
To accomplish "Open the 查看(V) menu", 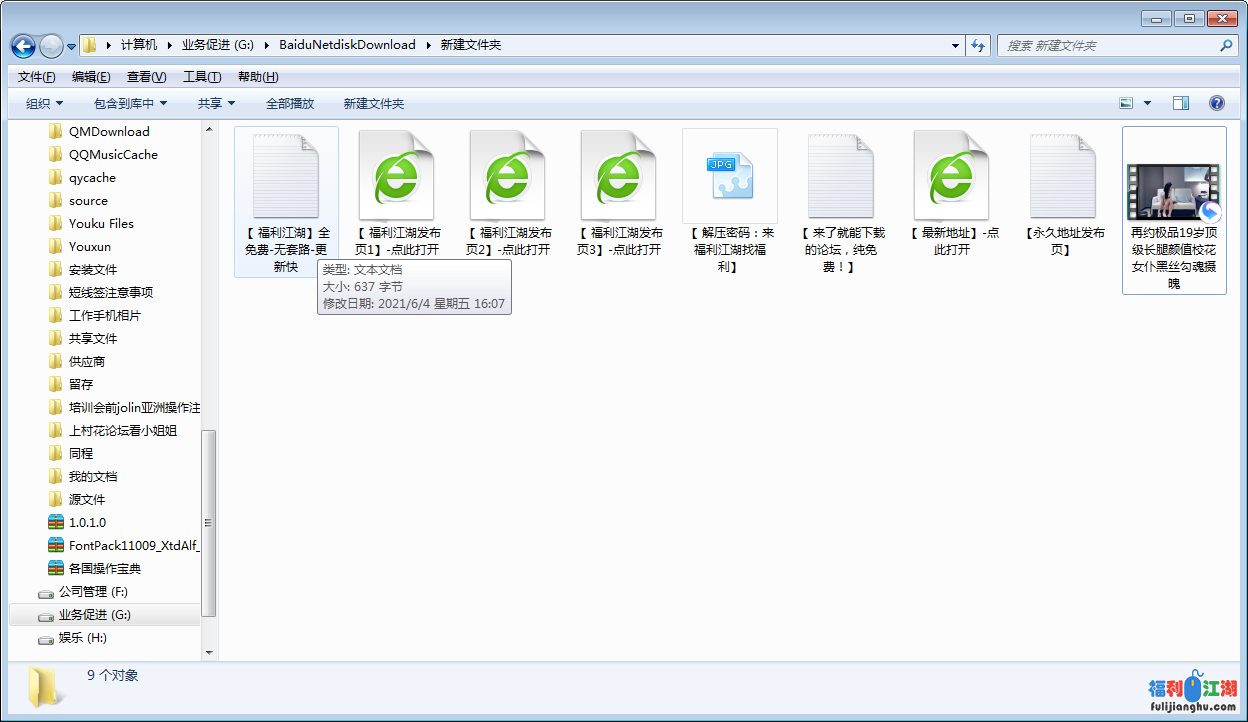I will pos(146,77).
